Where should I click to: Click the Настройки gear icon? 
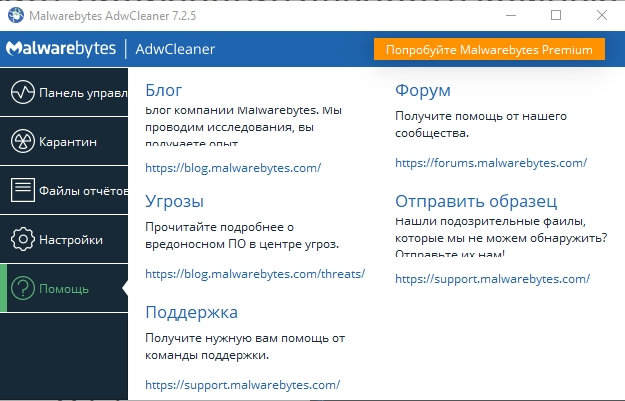point(23,239)
